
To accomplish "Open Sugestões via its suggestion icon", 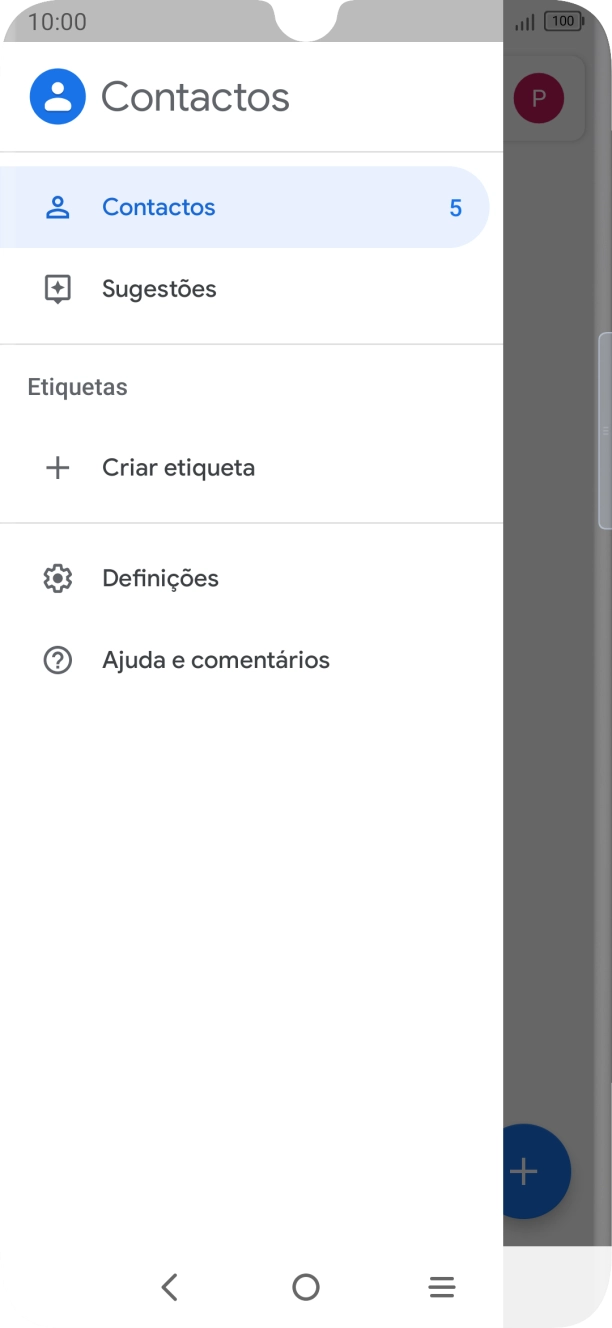I will pyautogui.click(x=58, y=288).
